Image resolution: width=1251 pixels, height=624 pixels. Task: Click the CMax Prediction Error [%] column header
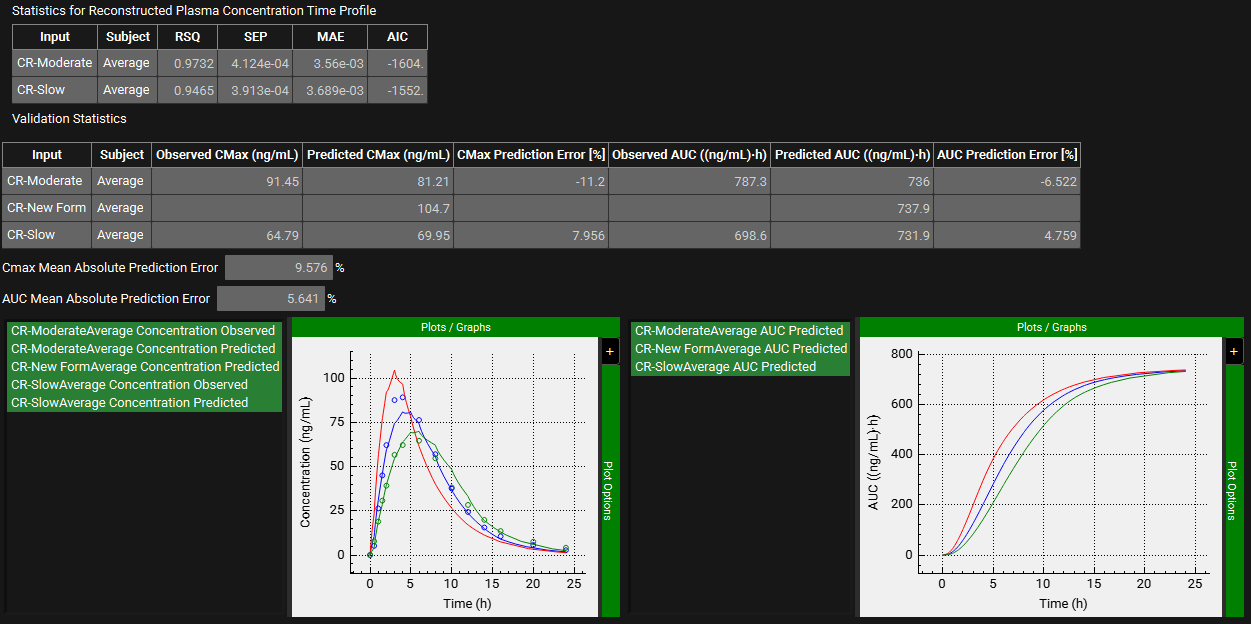tap(530, 155)
